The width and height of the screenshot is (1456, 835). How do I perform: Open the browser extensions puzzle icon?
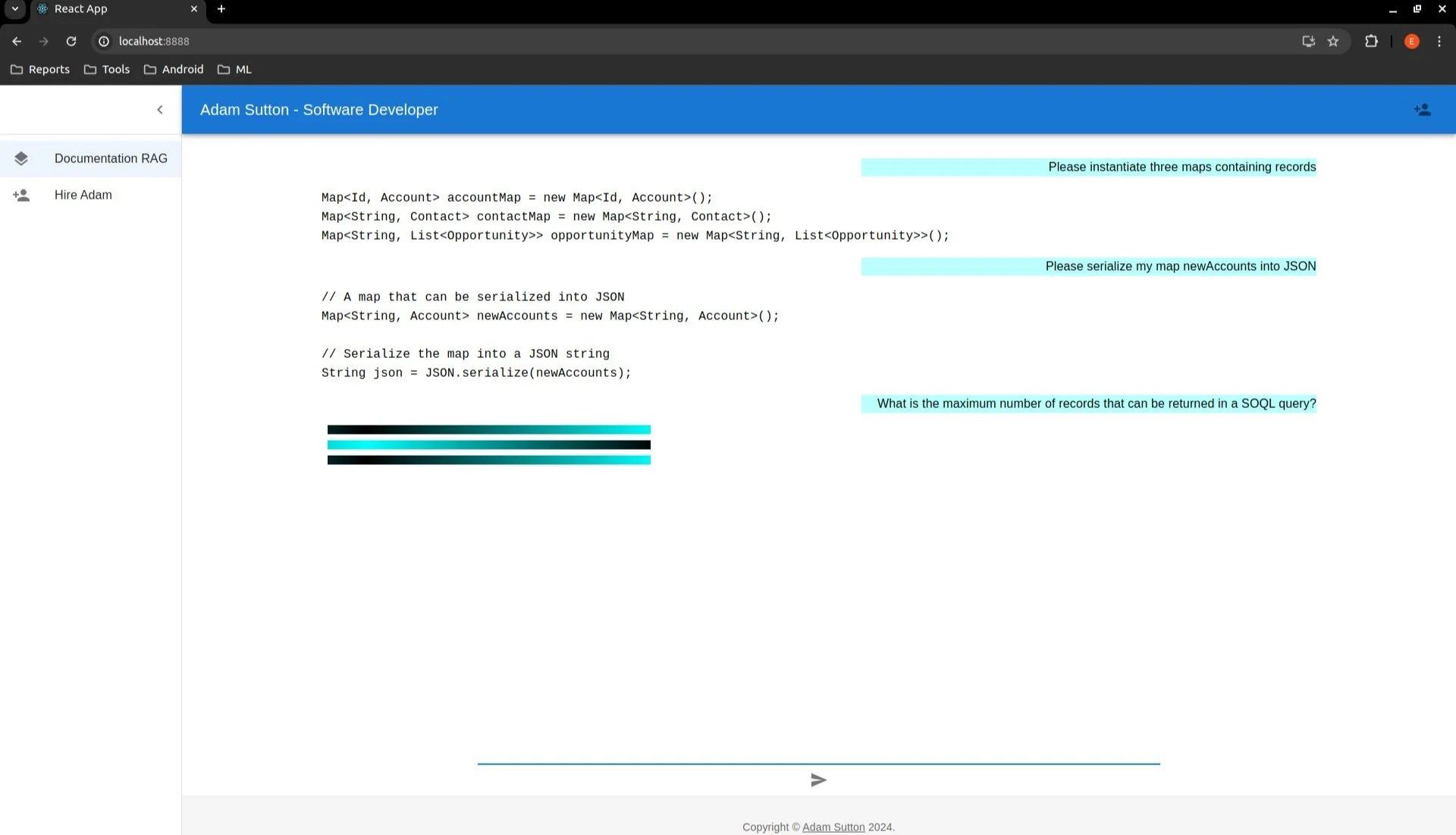(x=1372, y=41)
